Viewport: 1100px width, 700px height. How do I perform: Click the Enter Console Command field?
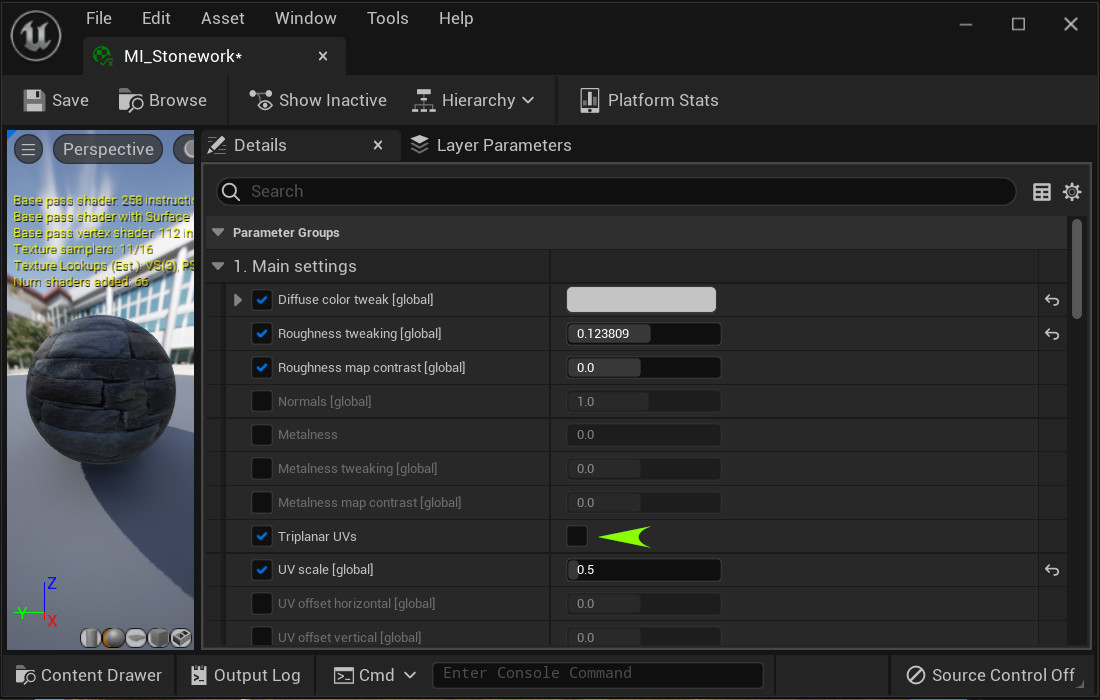[x=597, y=674]
